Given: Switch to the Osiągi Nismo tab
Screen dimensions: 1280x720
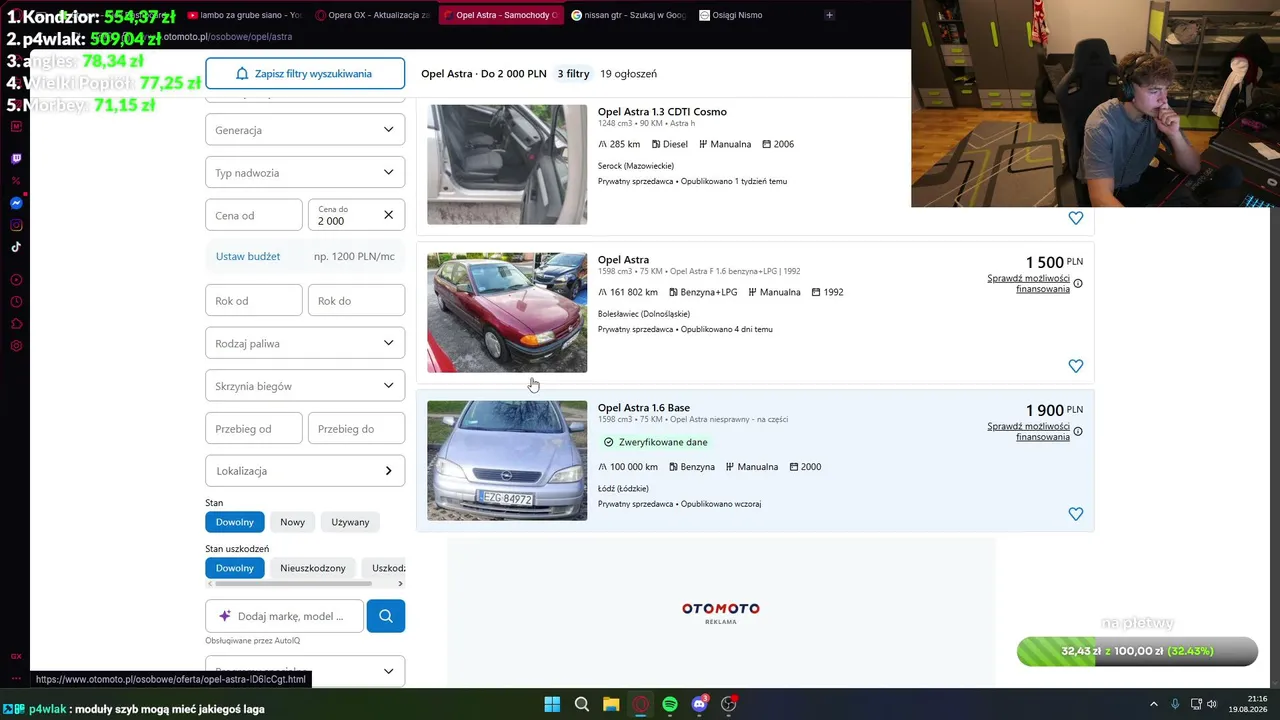Looking at the screenshot, I should (756, 15).
